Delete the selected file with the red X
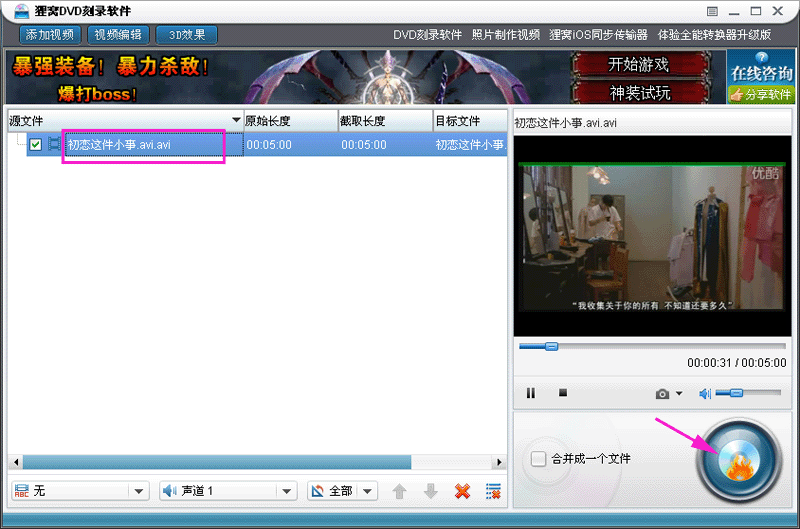 462,491
